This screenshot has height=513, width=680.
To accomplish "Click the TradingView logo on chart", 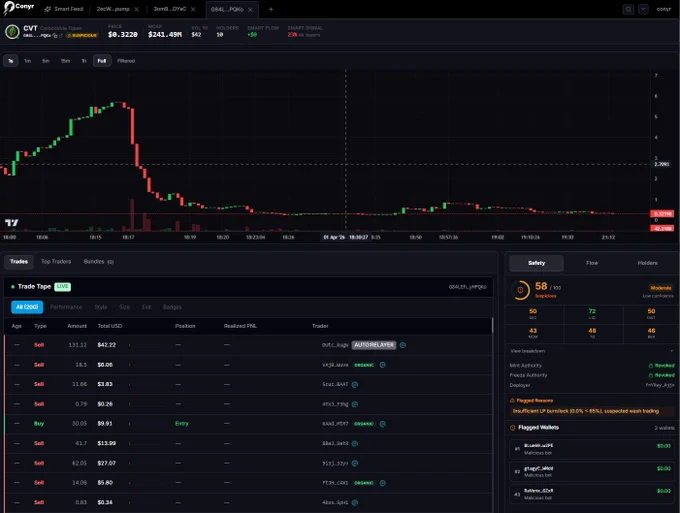I will tap(12, 222).
